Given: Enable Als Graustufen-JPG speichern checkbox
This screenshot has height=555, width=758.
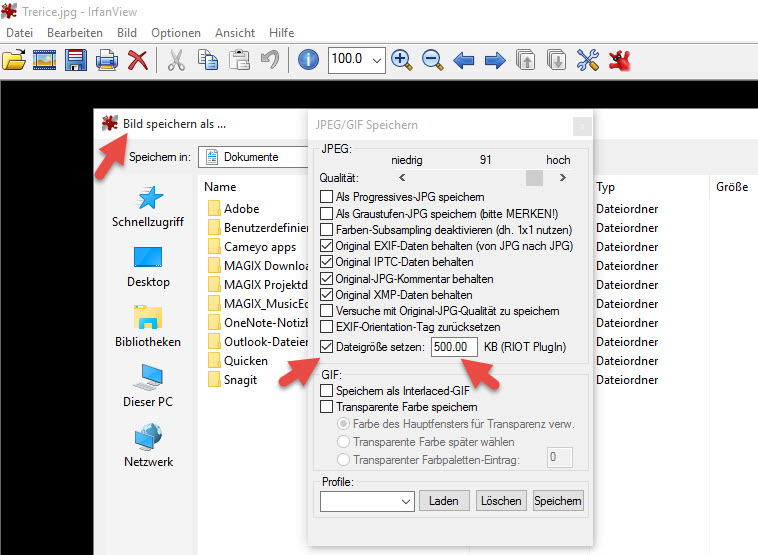Looking at the screenshot, I should [327, 214].
